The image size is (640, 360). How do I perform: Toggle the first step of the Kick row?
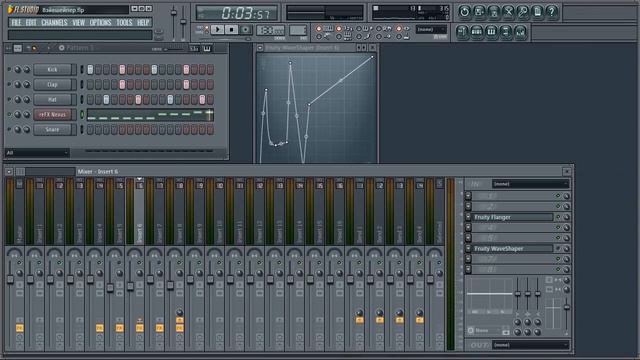90,70
